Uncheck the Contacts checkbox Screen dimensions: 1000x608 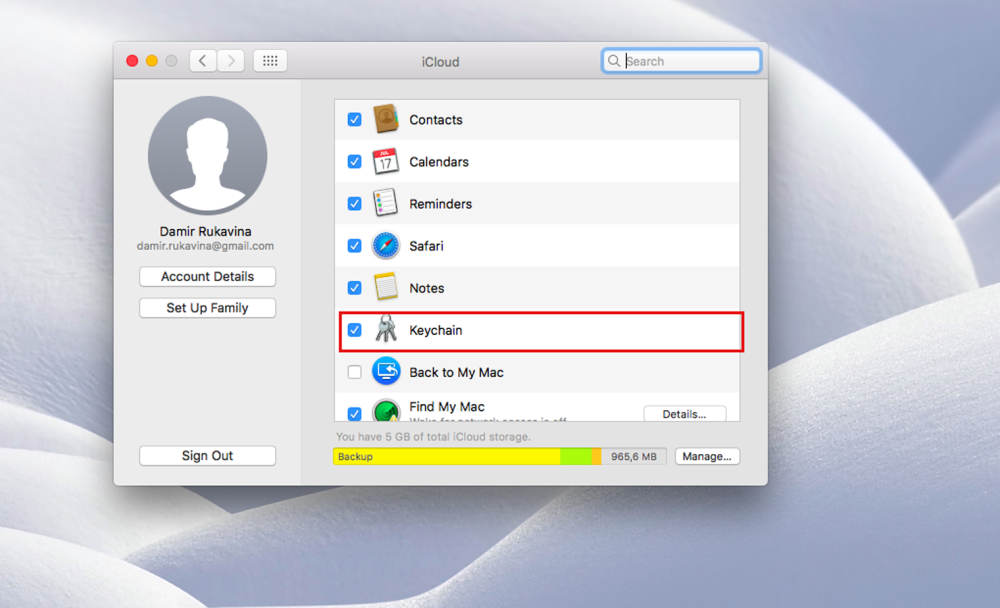pyautogui.click(x=355, y=119)
